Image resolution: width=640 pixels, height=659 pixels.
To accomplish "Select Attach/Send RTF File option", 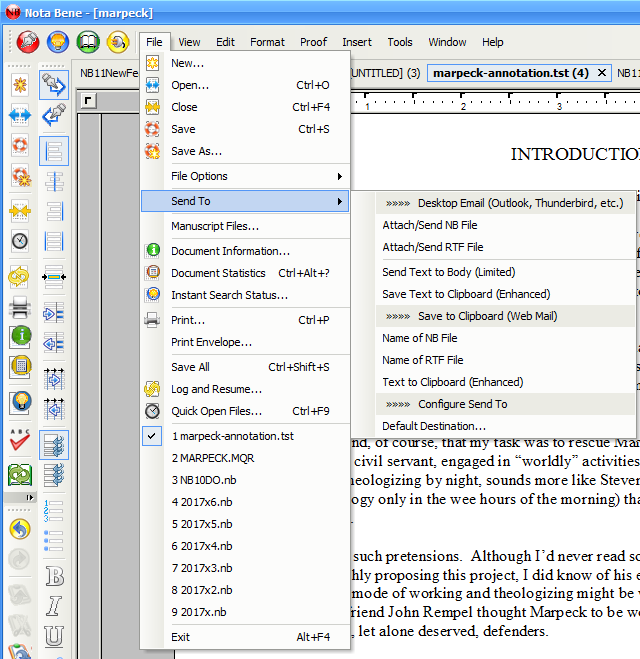I will (432, 247).
